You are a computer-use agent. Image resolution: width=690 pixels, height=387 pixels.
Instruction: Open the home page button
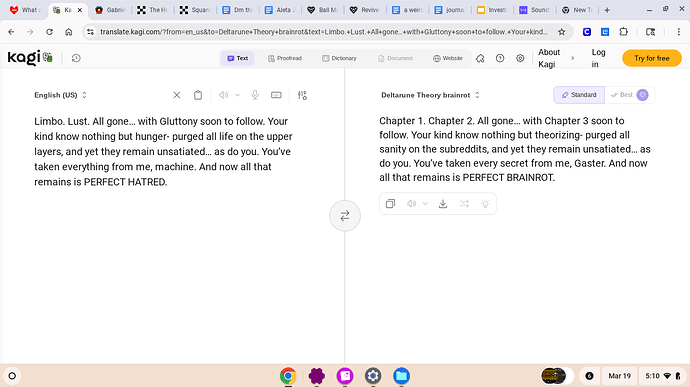[x=69, y=32]
